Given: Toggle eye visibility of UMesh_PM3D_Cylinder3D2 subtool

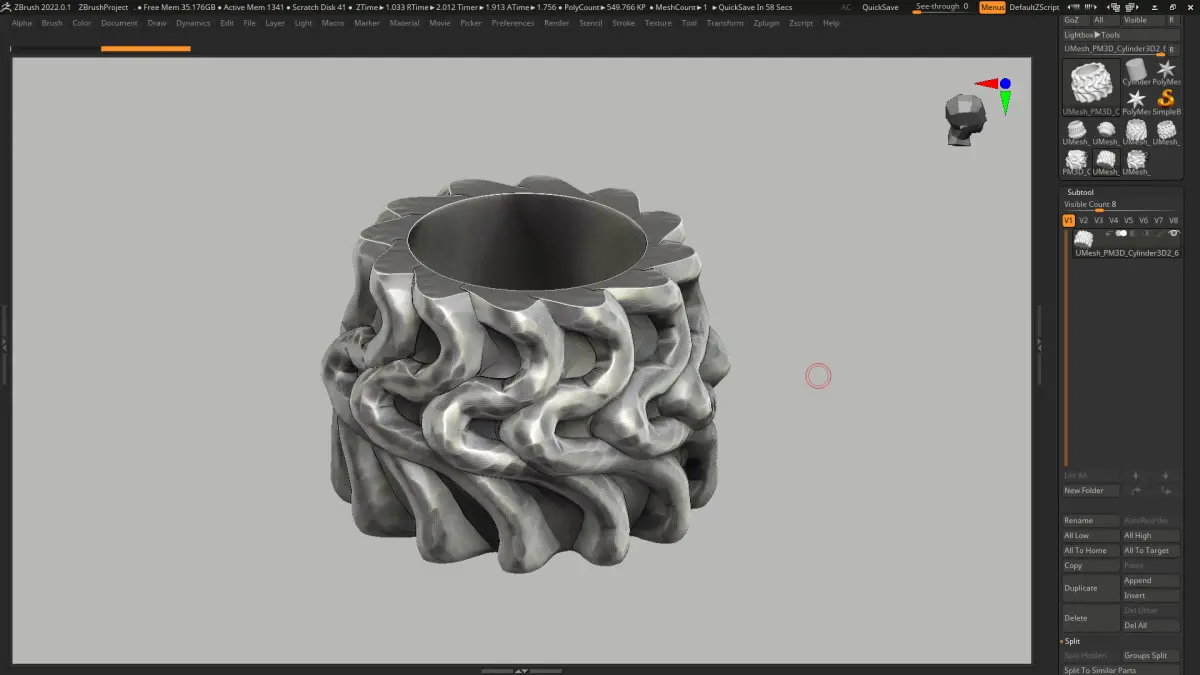Looking at the screenshot, I should tap(1174, 233).
